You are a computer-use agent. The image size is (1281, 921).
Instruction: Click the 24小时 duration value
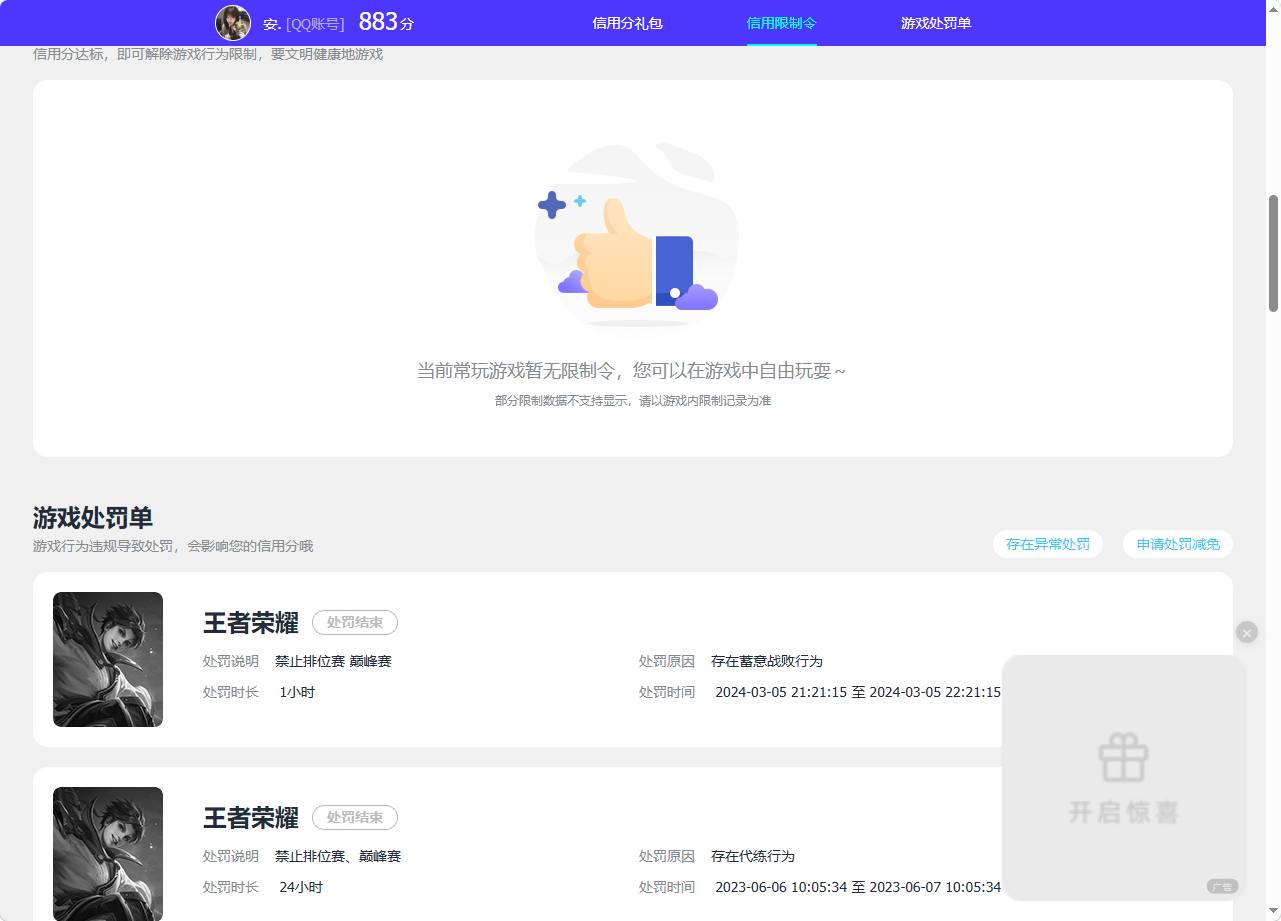(301, 887)
